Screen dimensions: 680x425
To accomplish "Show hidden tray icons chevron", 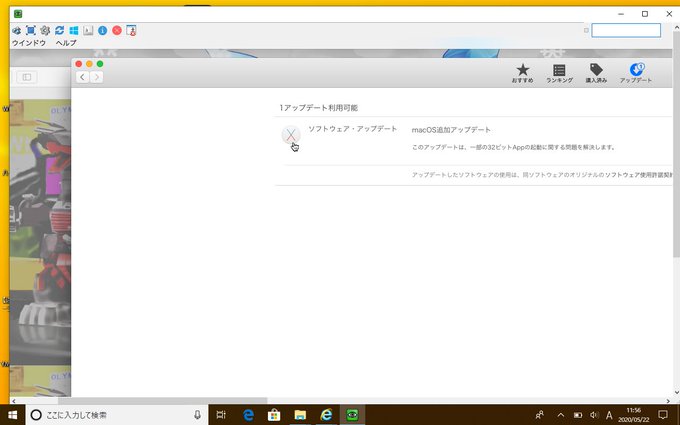I will pos(560,415).
